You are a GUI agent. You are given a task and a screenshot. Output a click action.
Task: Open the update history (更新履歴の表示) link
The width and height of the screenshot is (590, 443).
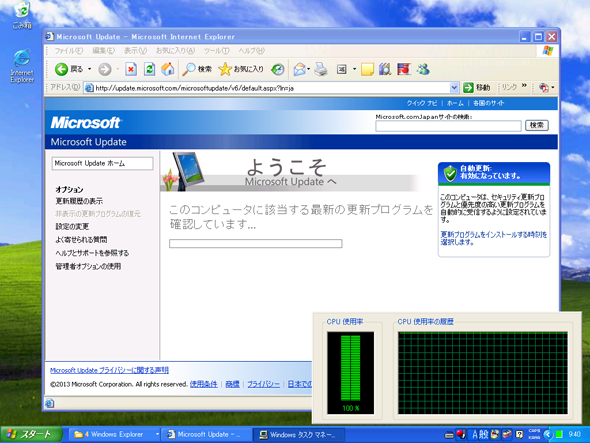pyautogui.click(x=79, y=201)
